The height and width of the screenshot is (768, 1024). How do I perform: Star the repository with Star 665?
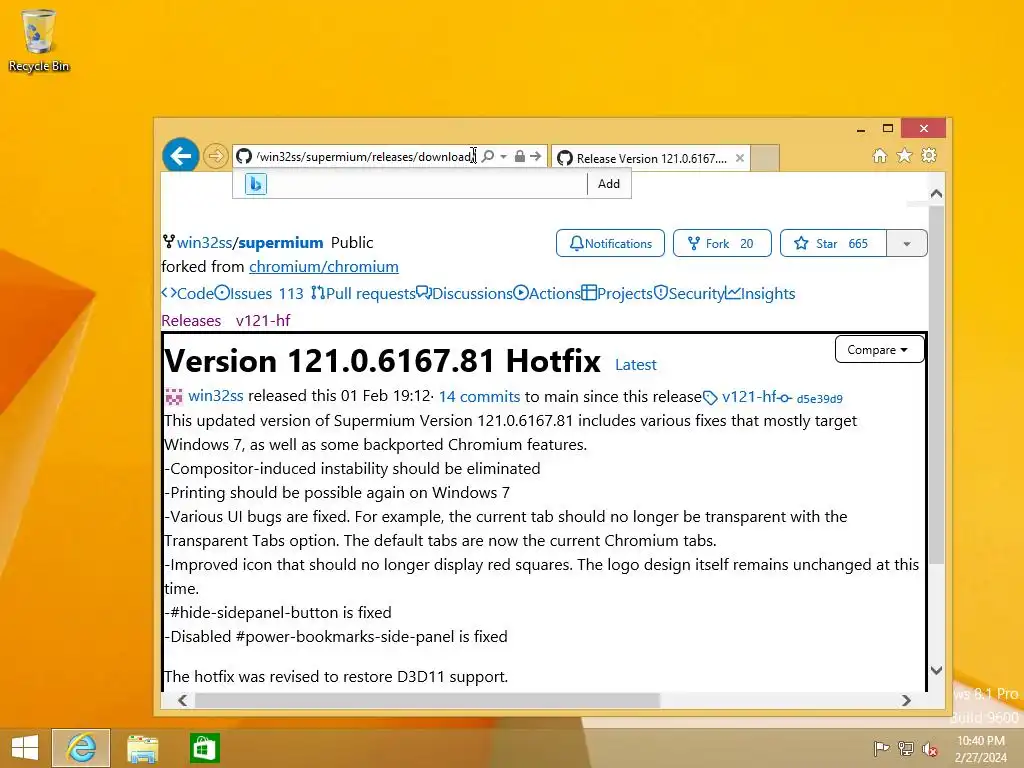(x=833, y=244)
